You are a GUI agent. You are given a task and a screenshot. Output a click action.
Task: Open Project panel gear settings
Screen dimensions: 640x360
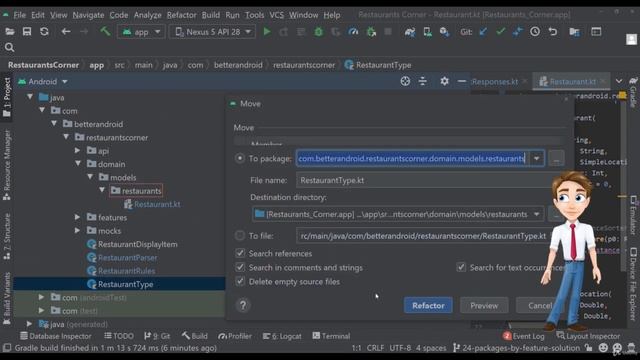tap(444, 81)
